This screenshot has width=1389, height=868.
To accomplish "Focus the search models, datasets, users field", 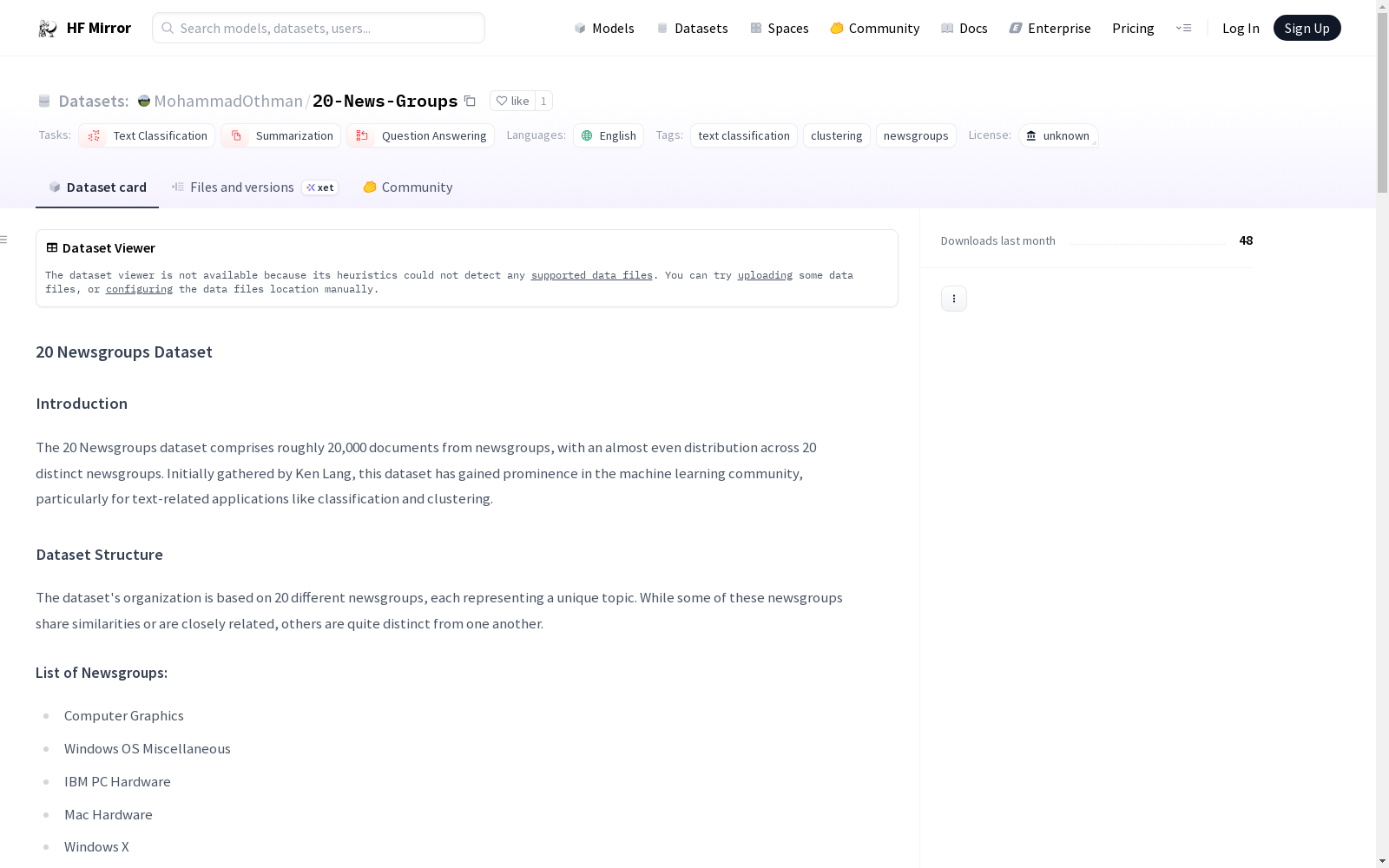I will pos(319,28).
